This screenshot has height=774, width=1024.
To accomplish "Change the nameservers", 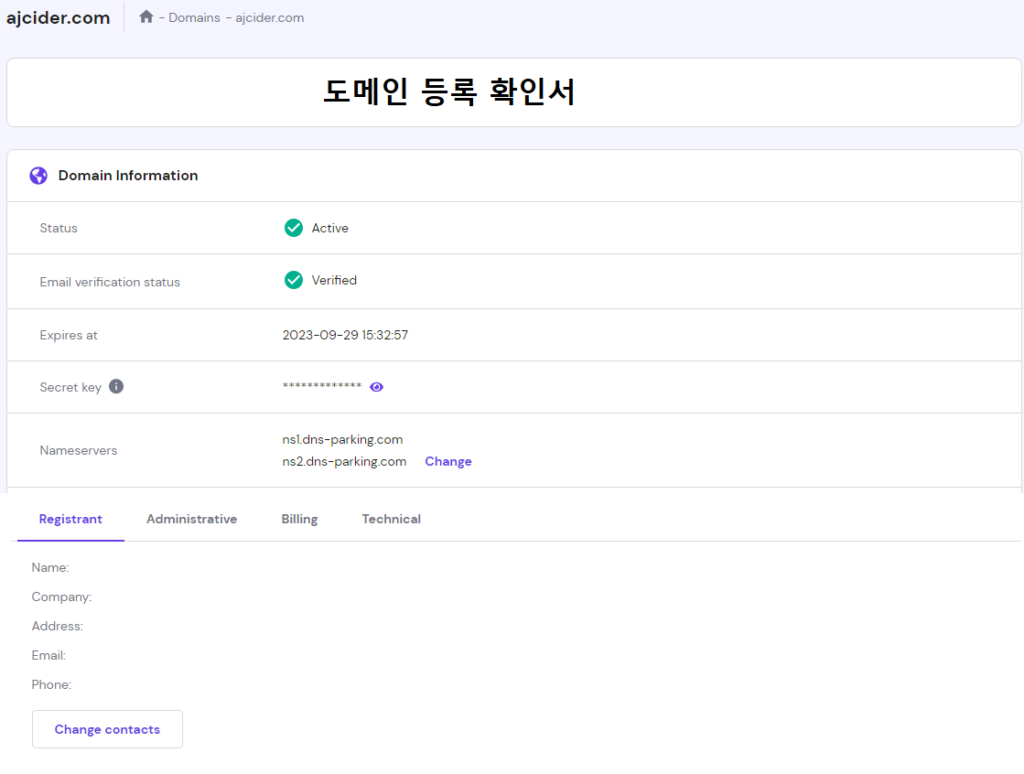I will [448, 461].
